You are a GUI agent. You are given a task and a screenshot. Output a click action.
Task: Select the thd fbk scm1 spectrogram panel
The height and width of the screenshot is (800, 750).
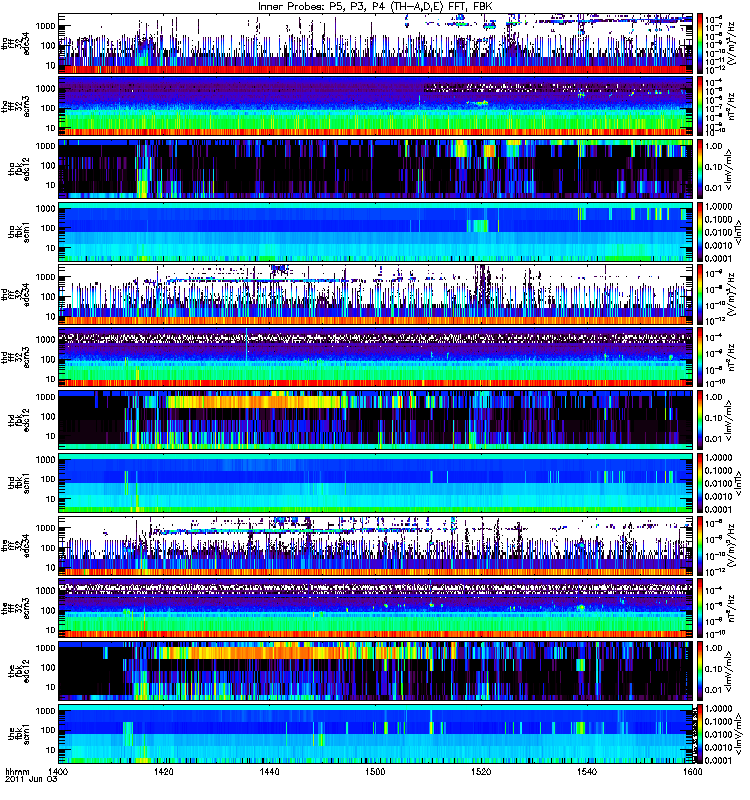tap(375, 483)
